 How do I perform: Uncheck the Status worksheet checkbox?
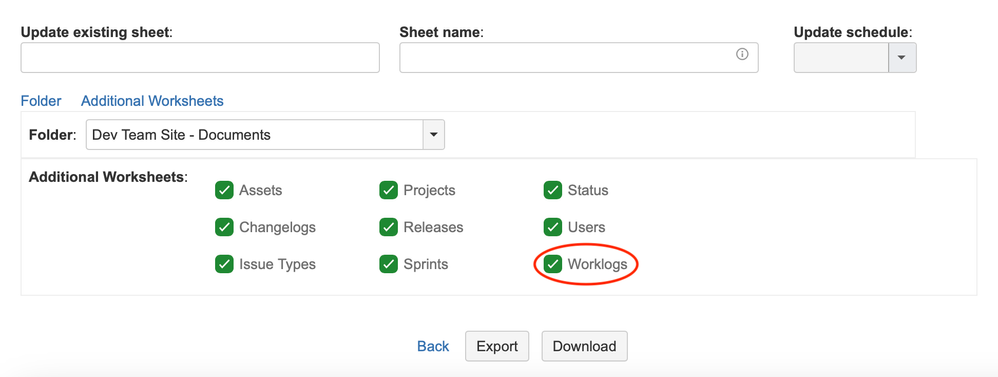552,190
